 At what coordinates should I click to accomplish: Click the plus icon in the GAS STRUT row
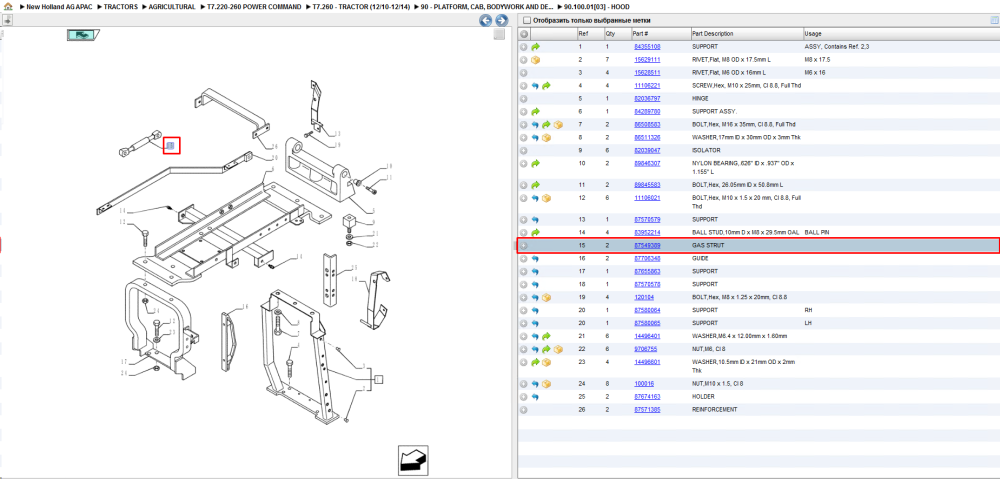pyautogui.click(x=524, y=246)
